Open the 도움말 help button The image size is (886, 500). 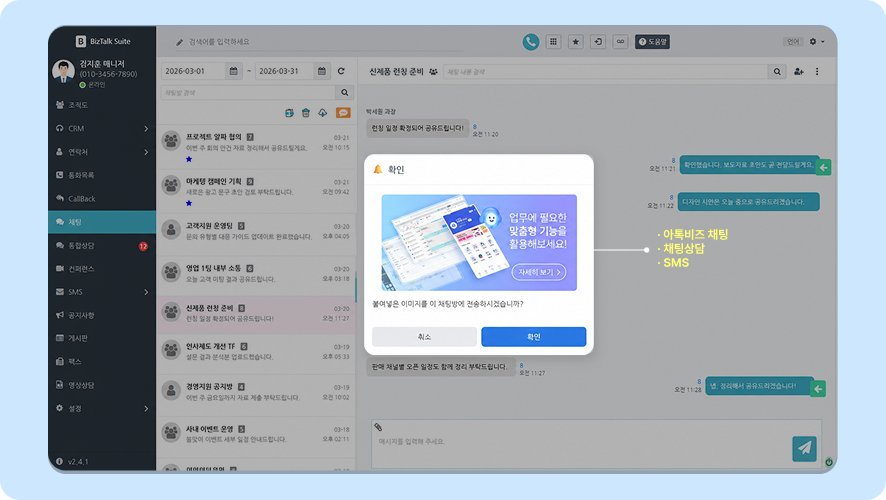[652, 42]
